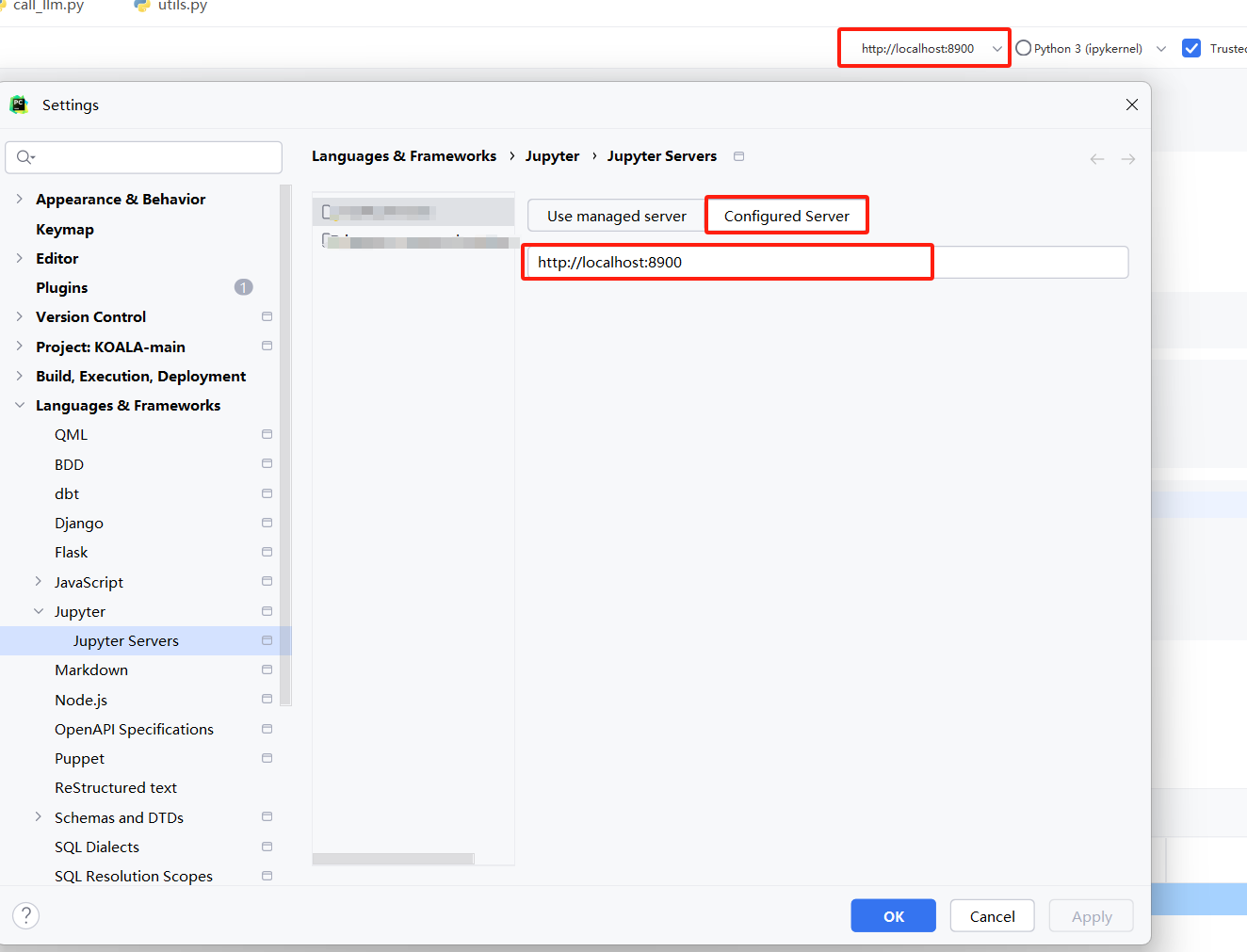Open the Django settings page
Image resolution: width=1247 pixels, height=952 pixels.
[79, 523]
